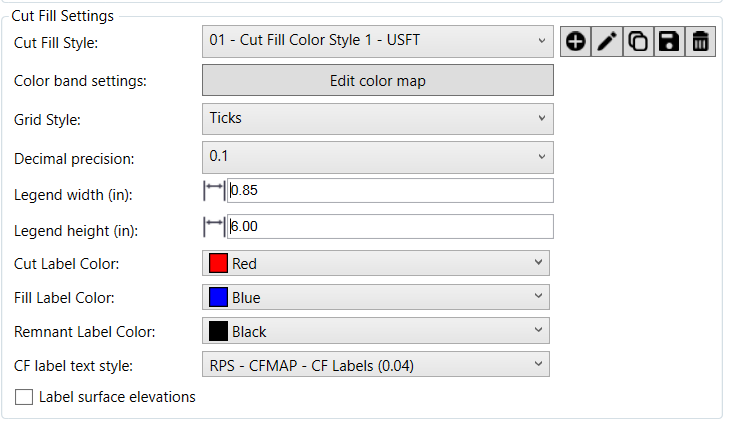The height and width of the screenshot is (441, 732).
Task: Delete the cut fill style with trash icon
Action: 700,42
